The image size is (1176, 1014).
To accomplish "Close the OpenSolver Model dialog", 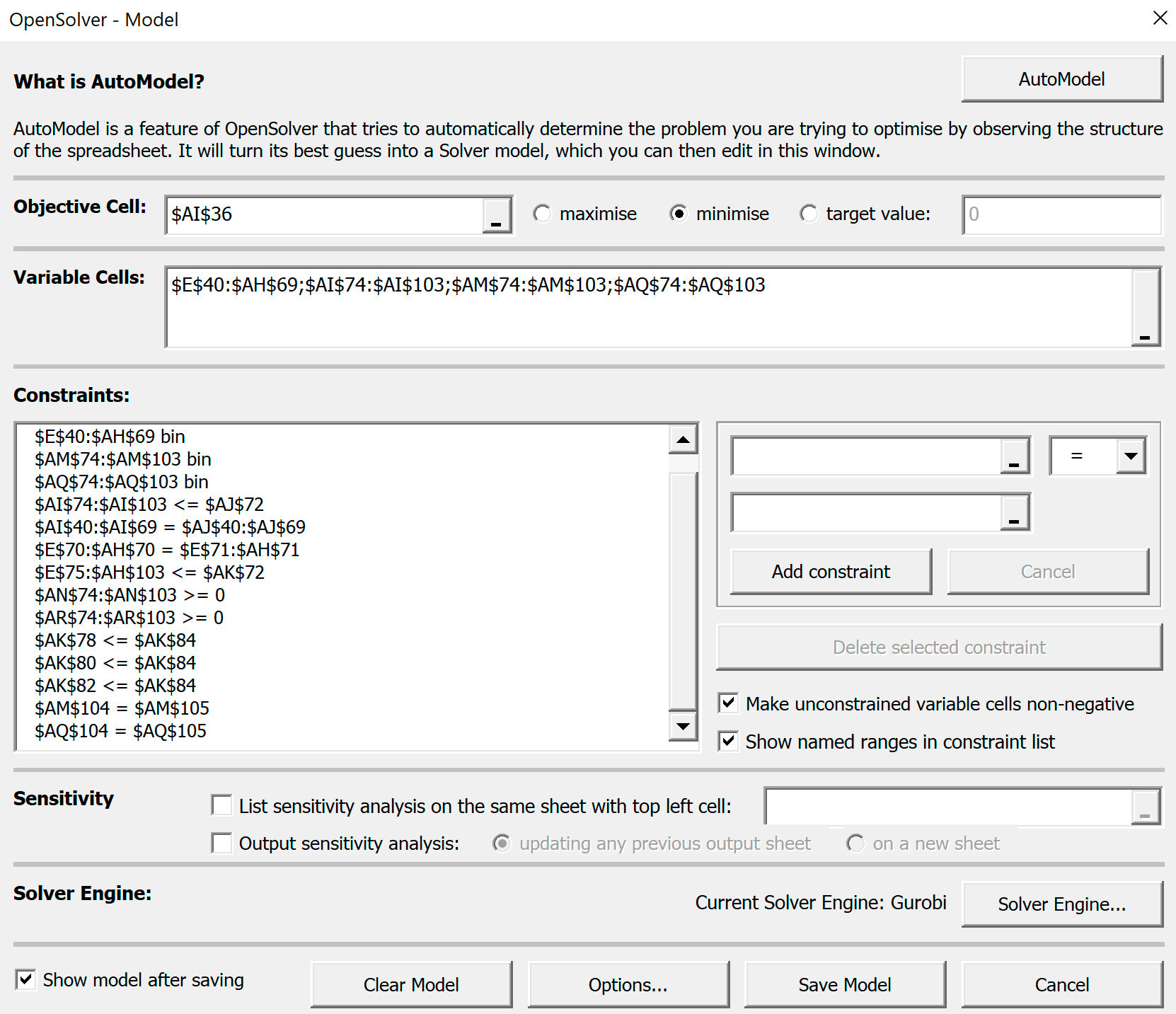I will pos(1160,18).
